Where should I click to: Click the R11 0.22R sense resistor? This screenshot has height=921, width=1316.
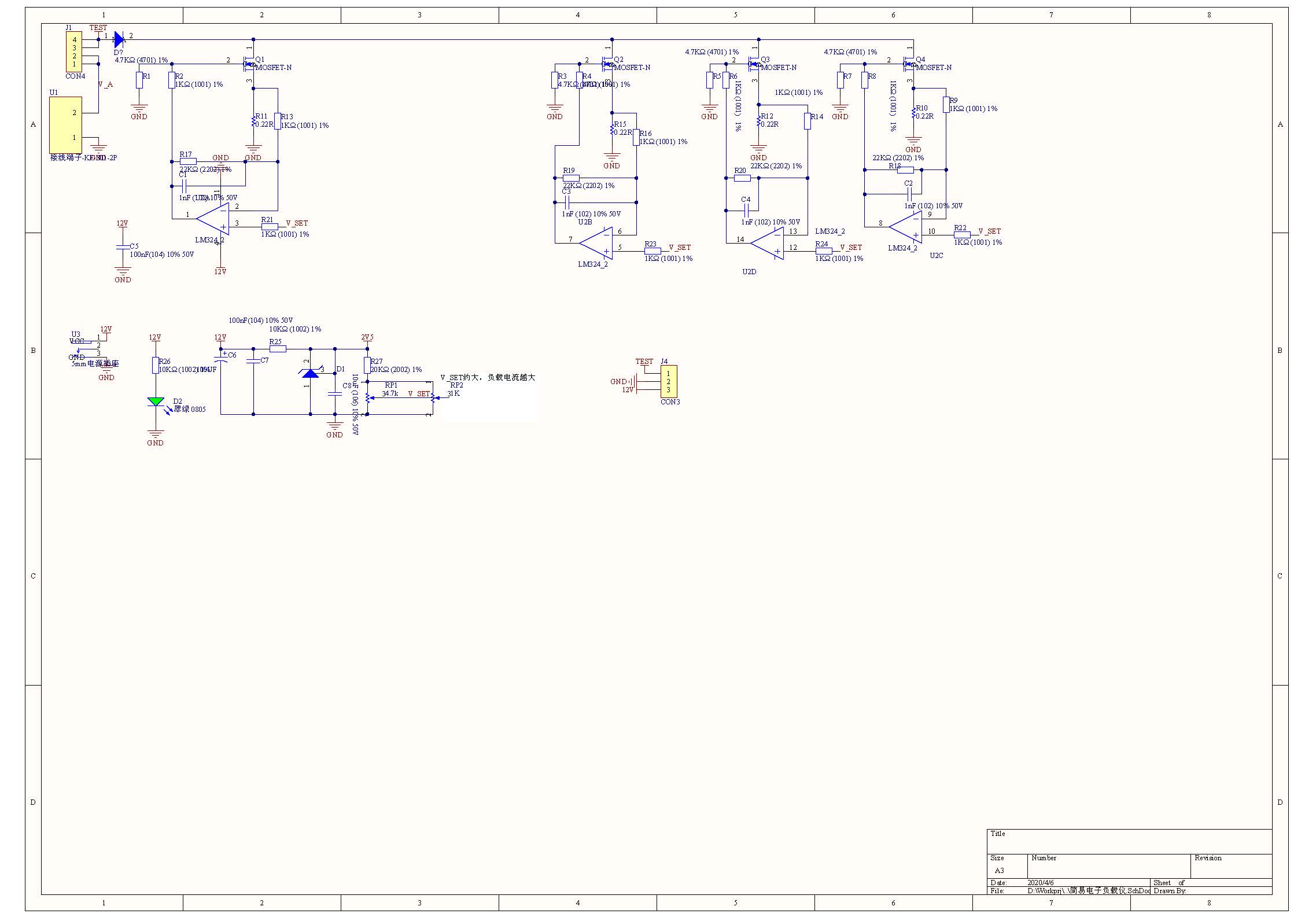pyautogui.click(x=253, y=121)
